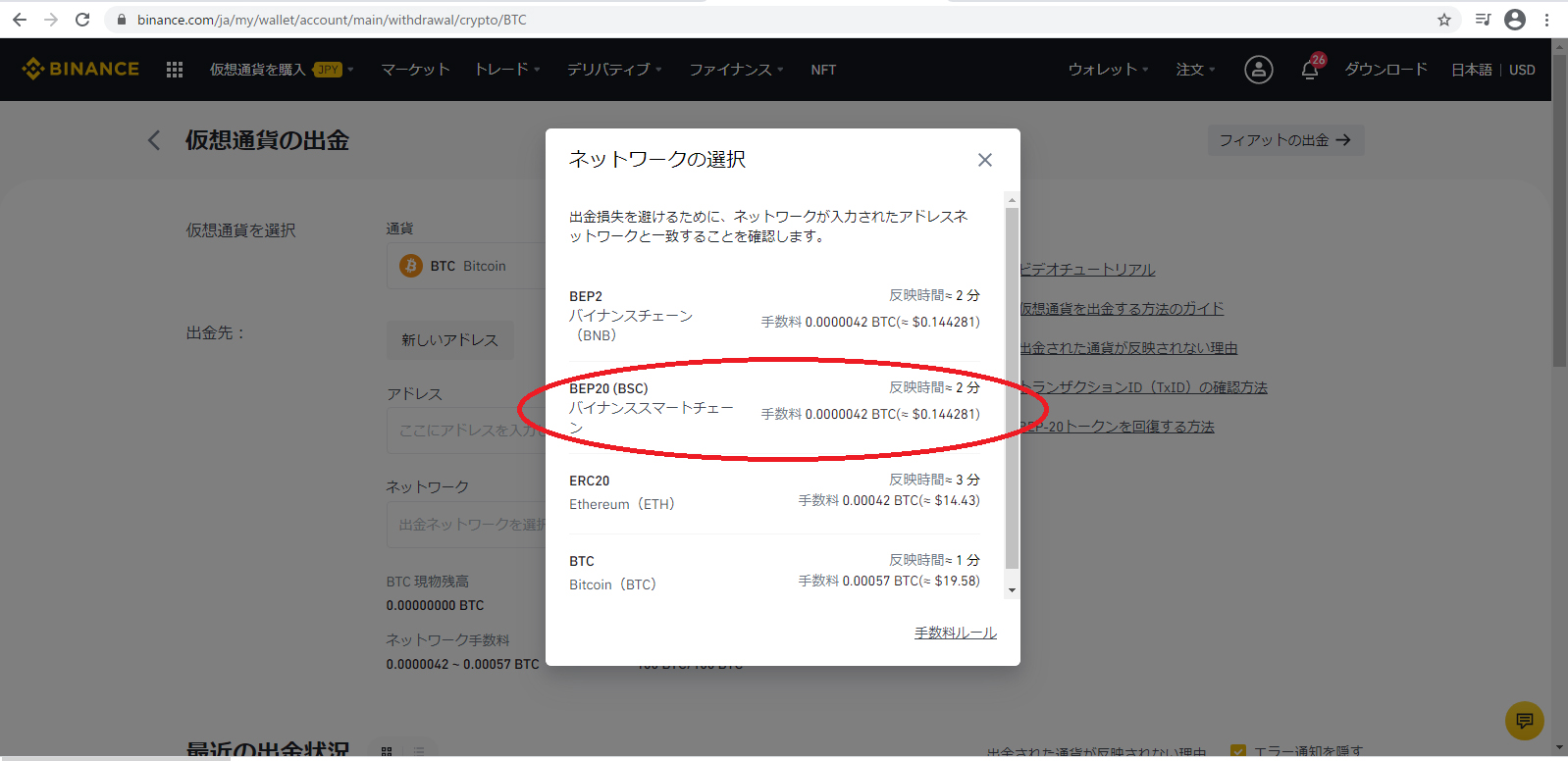This screenshot has height=761, width=1568.
Task: Open the BEP-20トークンを回復する方法 link
Action: pyautogui.click(x=1117, y=427)
